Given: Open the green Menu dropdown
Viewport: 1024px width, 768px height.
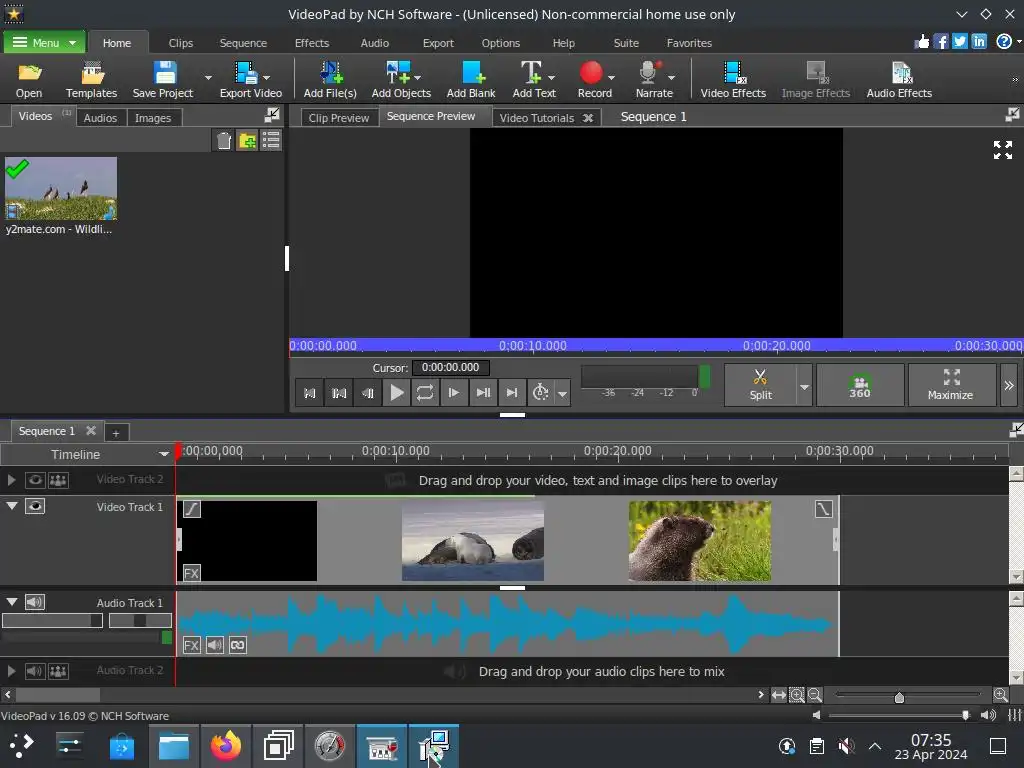Looking at the screenshot, I should click(44, 42).
